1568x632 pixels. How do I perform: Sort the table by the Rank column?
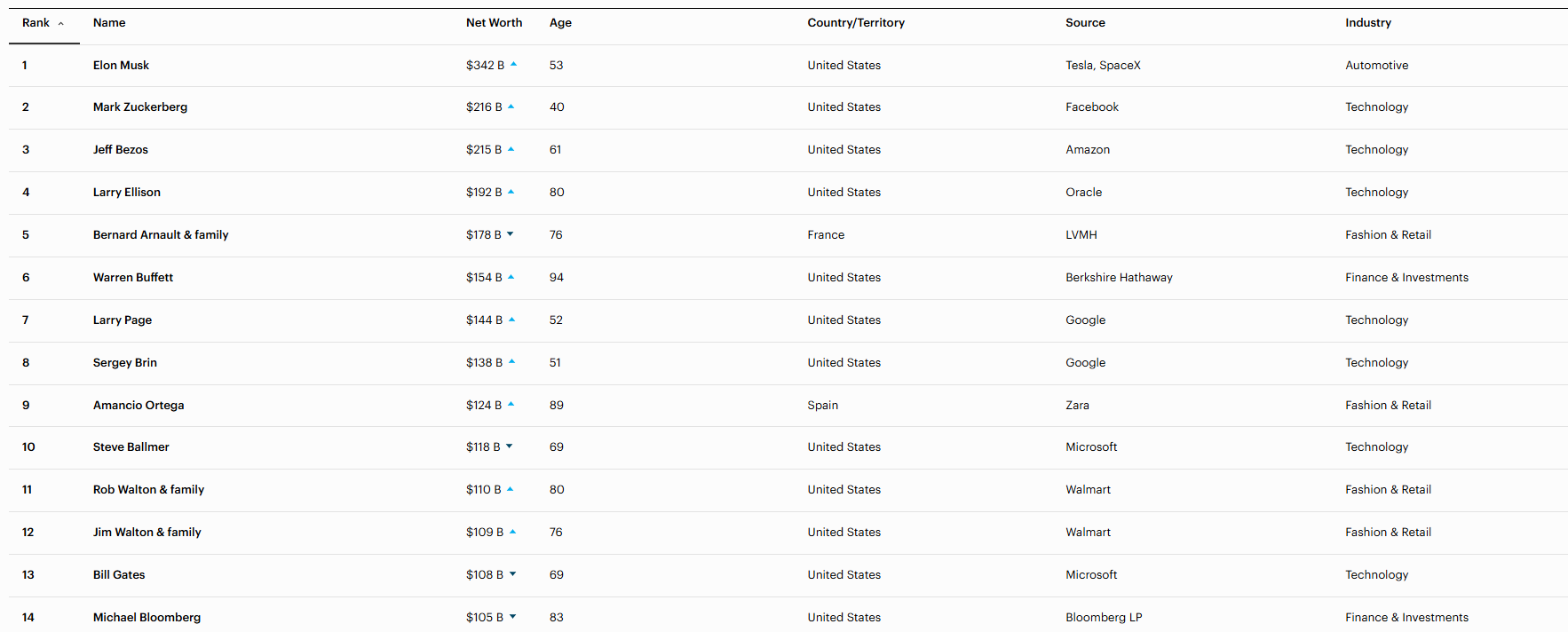coord(36,23)
